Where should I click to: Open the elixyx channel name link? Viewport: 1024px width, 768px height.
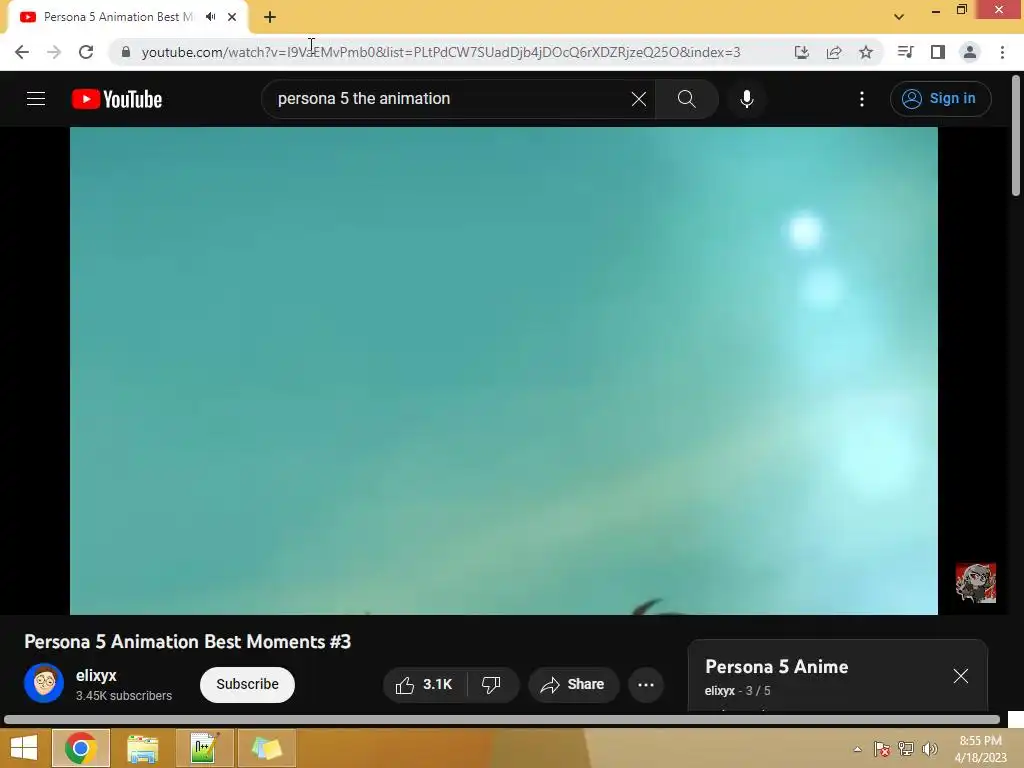[96, 675]
